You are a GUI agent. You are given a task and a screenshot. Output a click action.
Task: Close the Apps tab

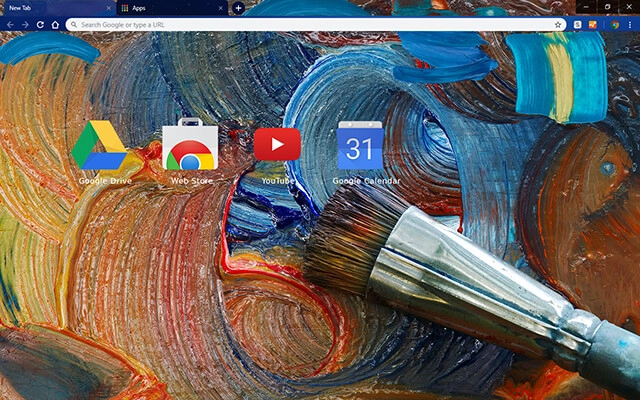pyautogui.click(x=220, y=8)
